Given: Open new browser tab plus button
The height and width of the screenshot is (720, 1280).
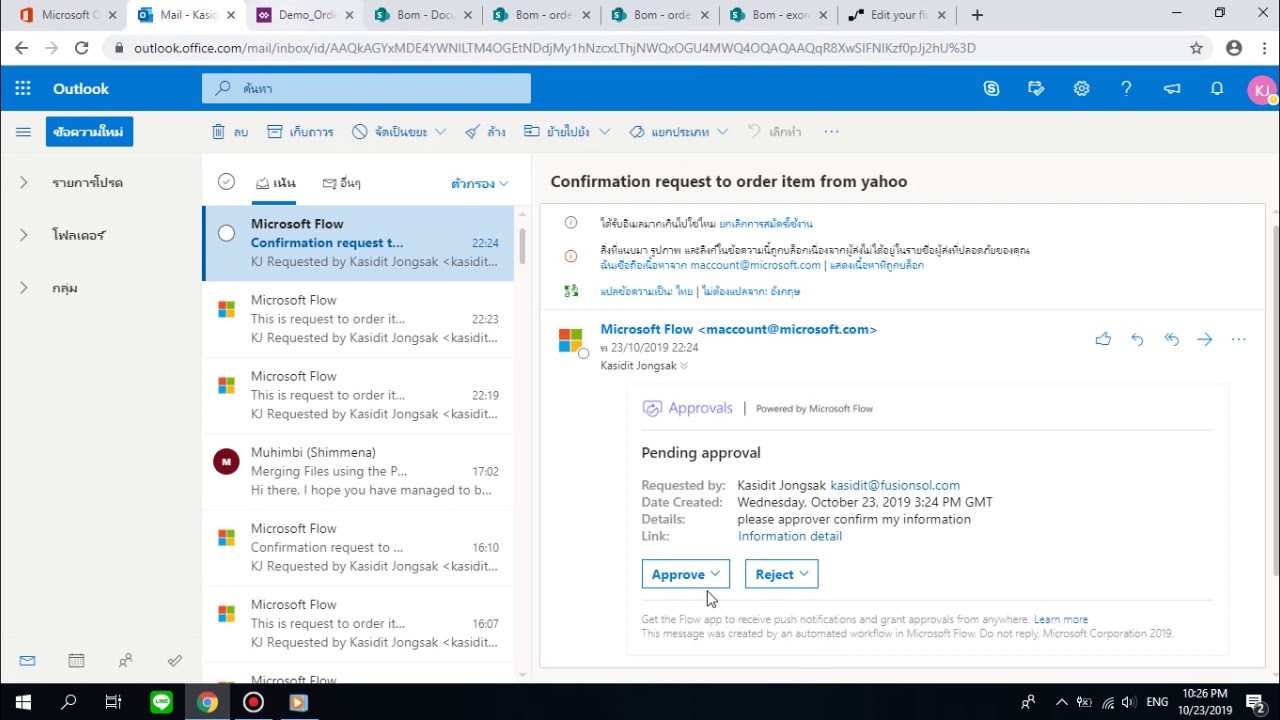Looking at the screenshot, I should point(977,15).
